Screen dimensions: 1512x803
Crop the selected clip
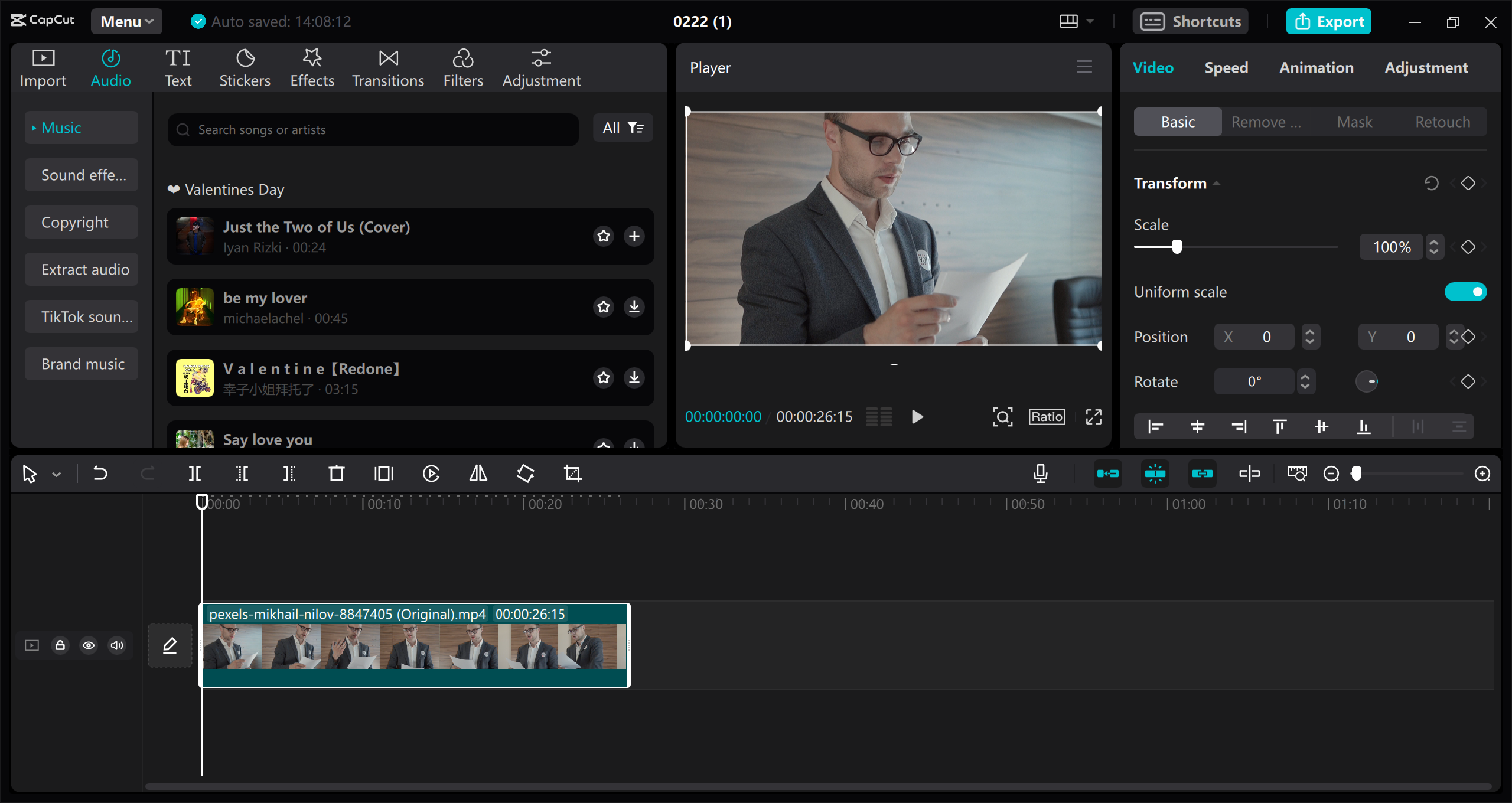(573, 473)
